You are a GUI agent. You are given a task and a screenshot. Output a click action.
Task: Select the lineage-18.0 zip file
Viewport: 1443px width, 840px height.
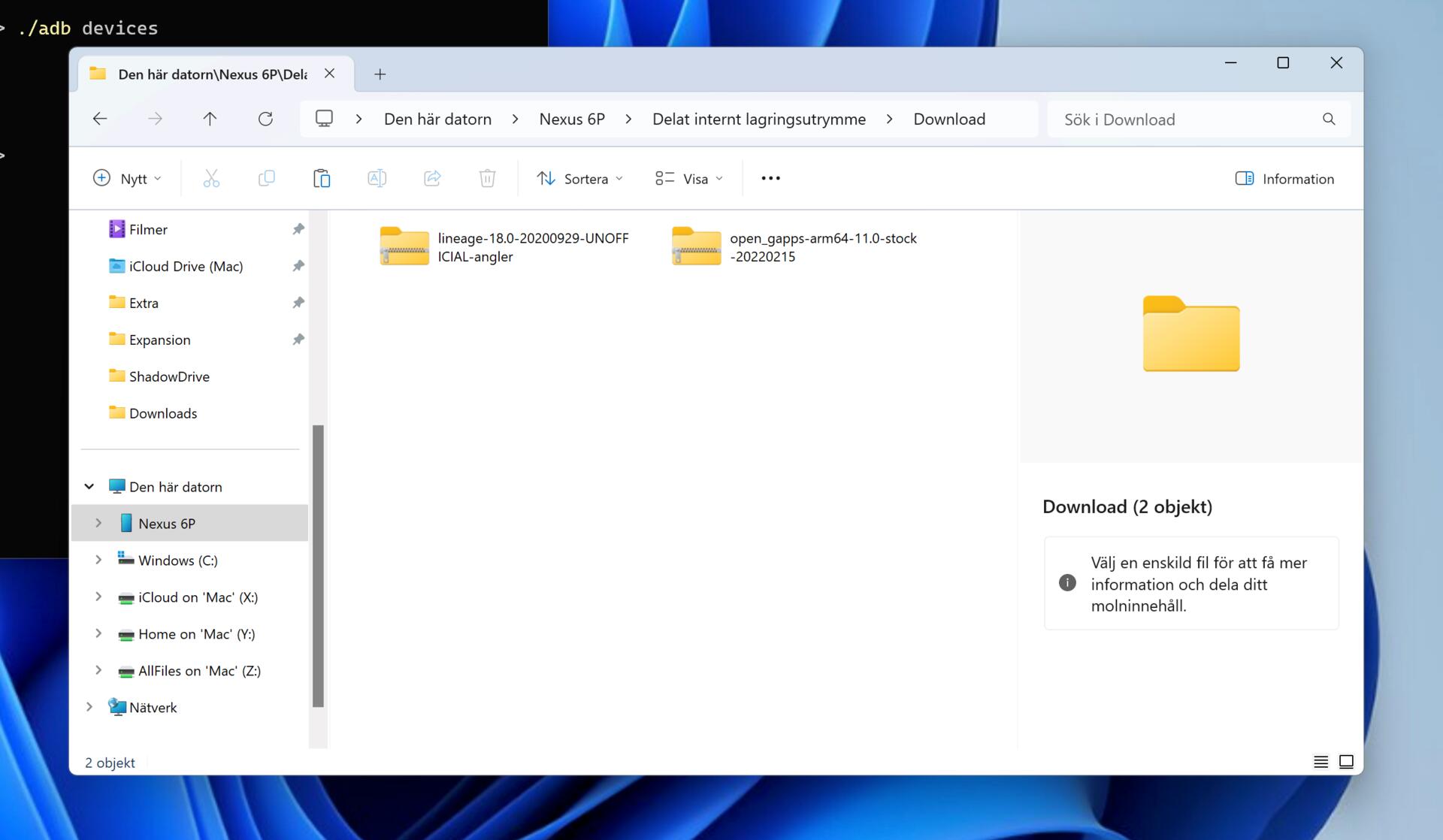[504, 247]
